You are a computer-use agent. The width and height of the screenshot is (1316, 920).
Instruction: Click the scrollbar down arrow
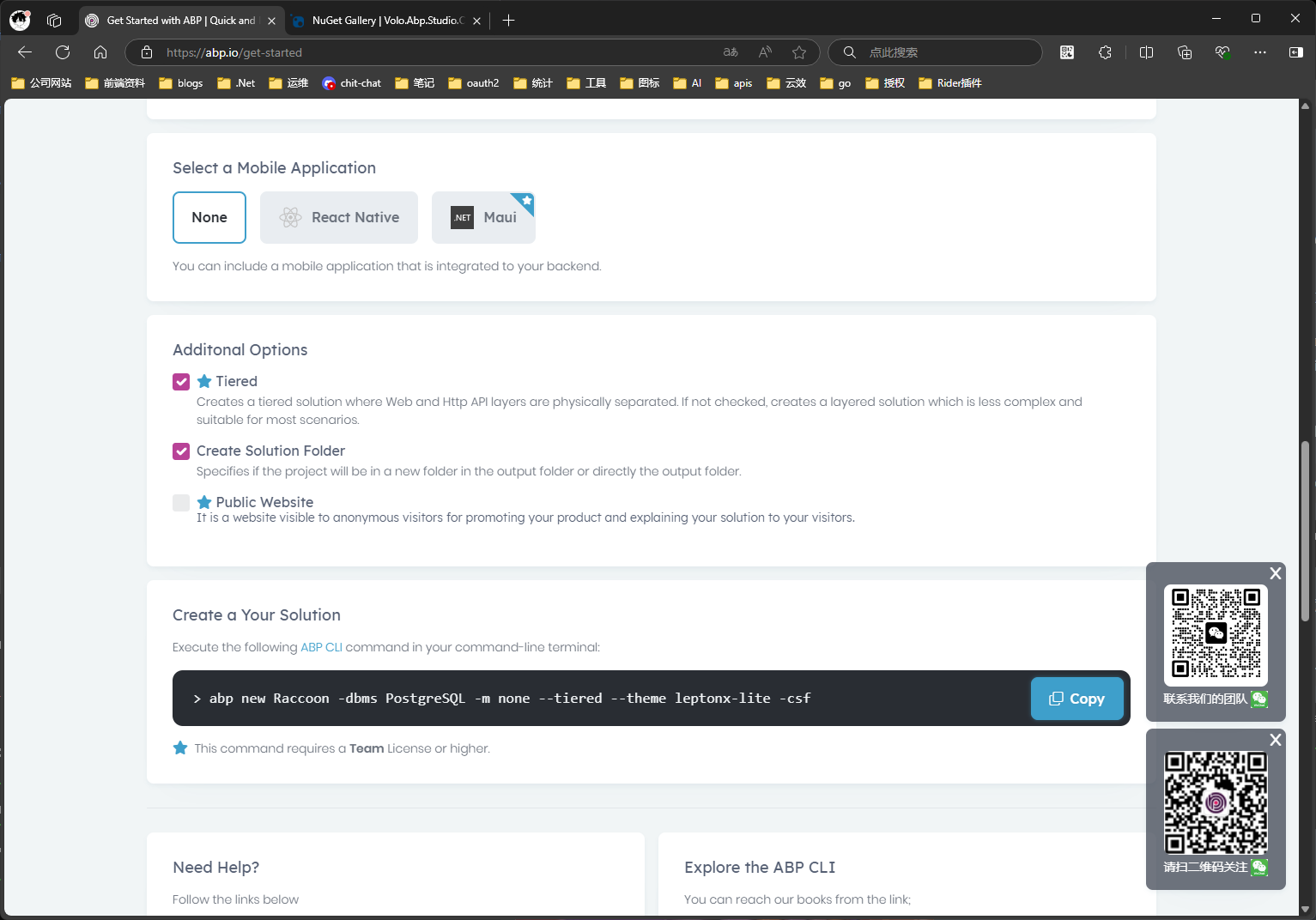point(1306,909)
